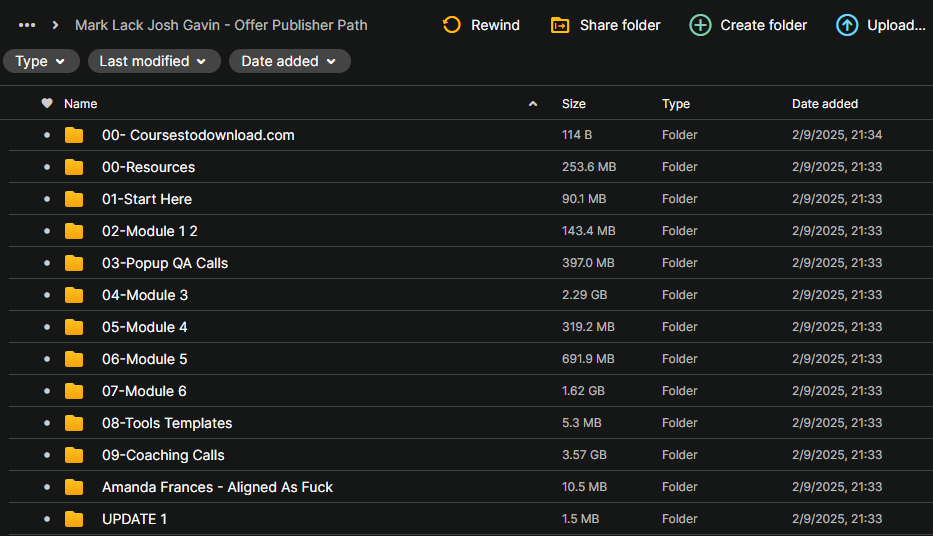Open the Date added filter dropdown
Image resolution: width=933 pixels, height=536 pixels.
tap(290, 61)
